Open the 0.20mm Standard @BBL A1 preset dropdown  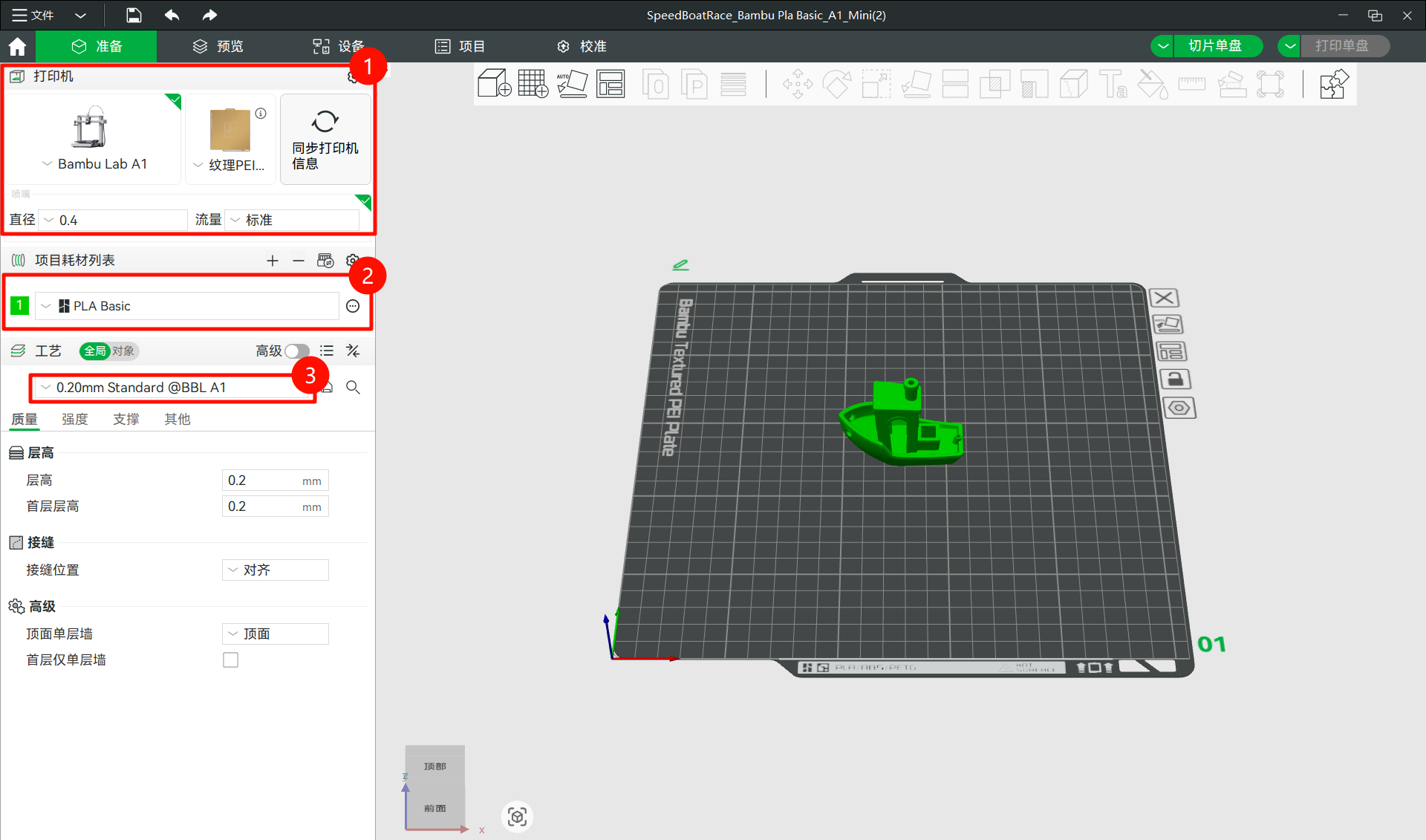171,387
